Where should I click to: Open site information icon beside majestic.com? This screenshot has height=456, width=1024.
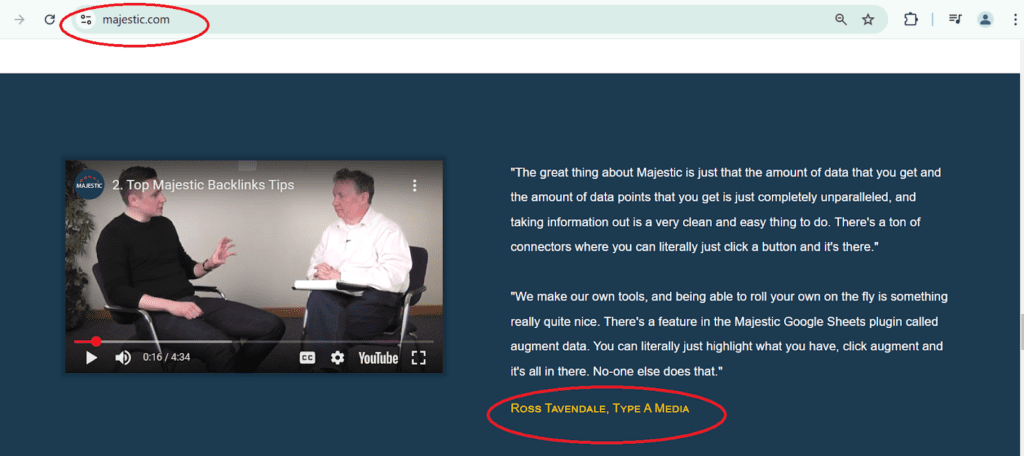click(86, 20)
